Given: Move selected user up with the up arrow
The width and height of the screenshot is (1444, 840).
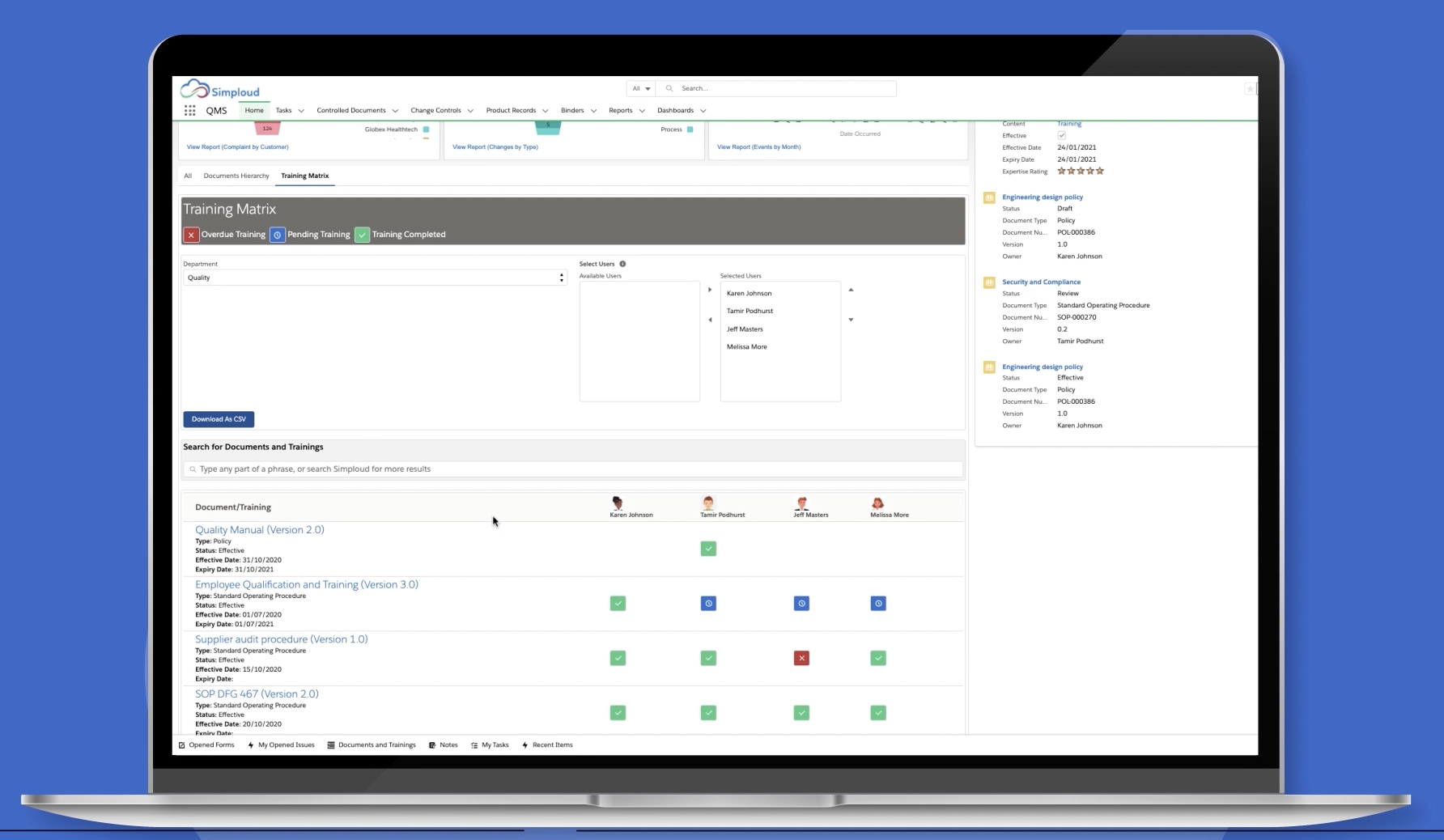Looking at the screenshot, I should [851, 290].
